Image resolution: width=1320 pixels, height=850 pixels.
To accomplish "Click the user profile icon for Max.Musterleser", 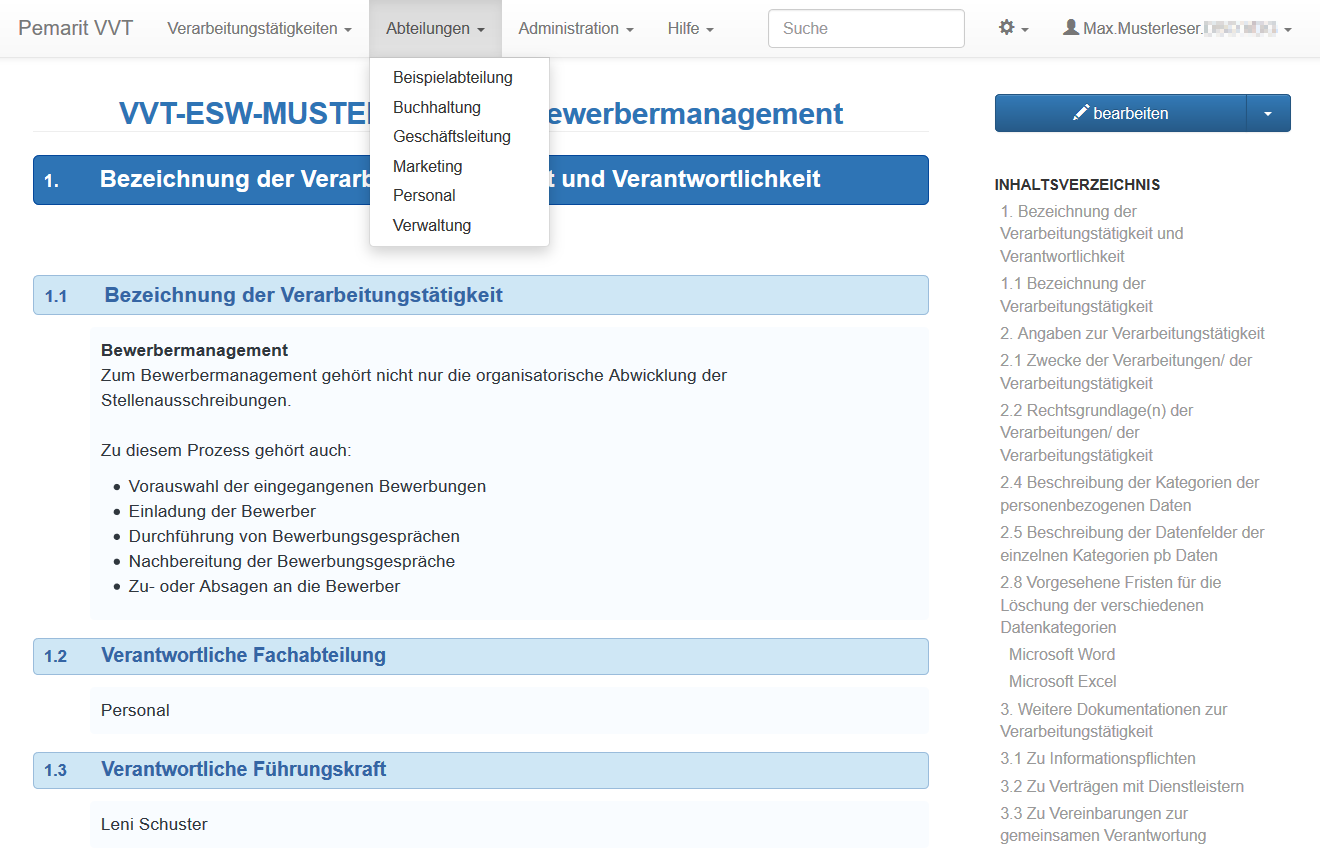I will pos(1071,29).
